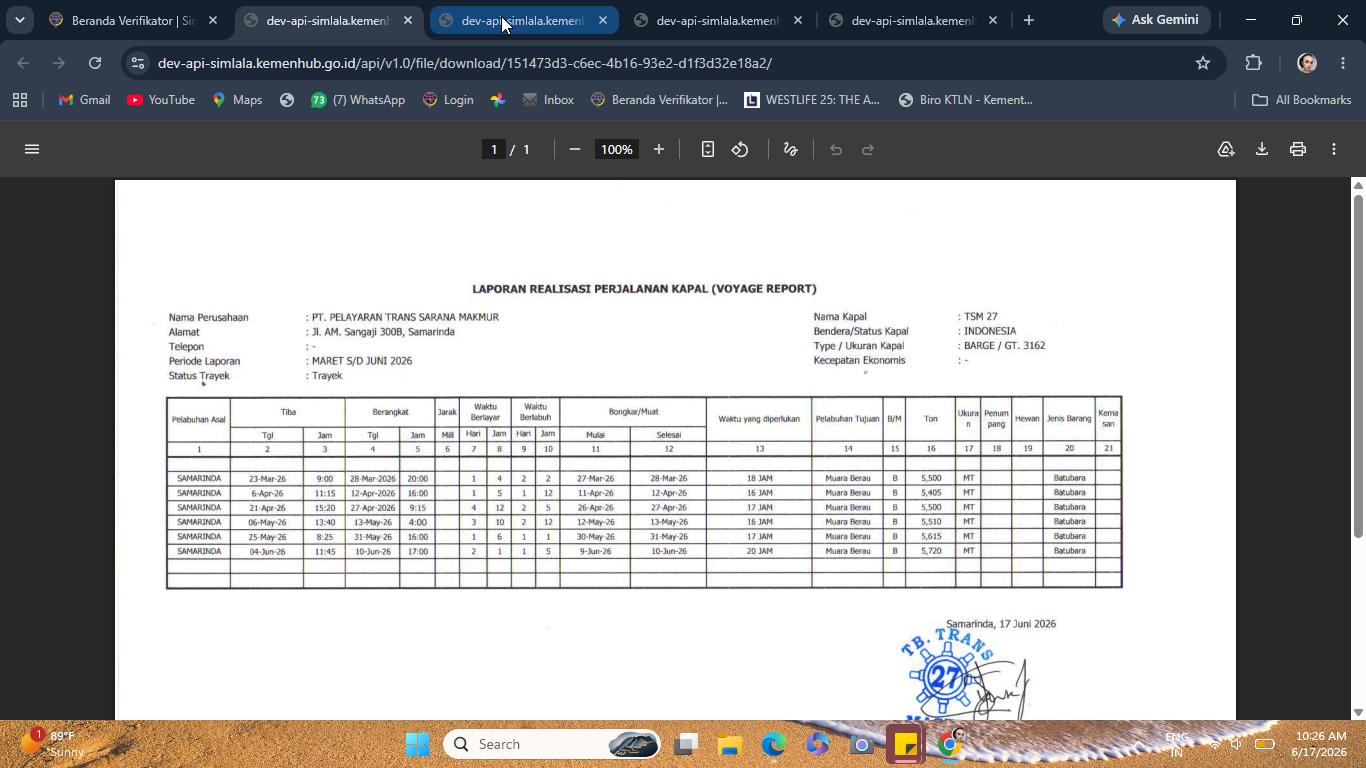Open the Chrome Extensions puzzle icon
The height and width of the screenshot is (768, 1366).
point(1254,63)
